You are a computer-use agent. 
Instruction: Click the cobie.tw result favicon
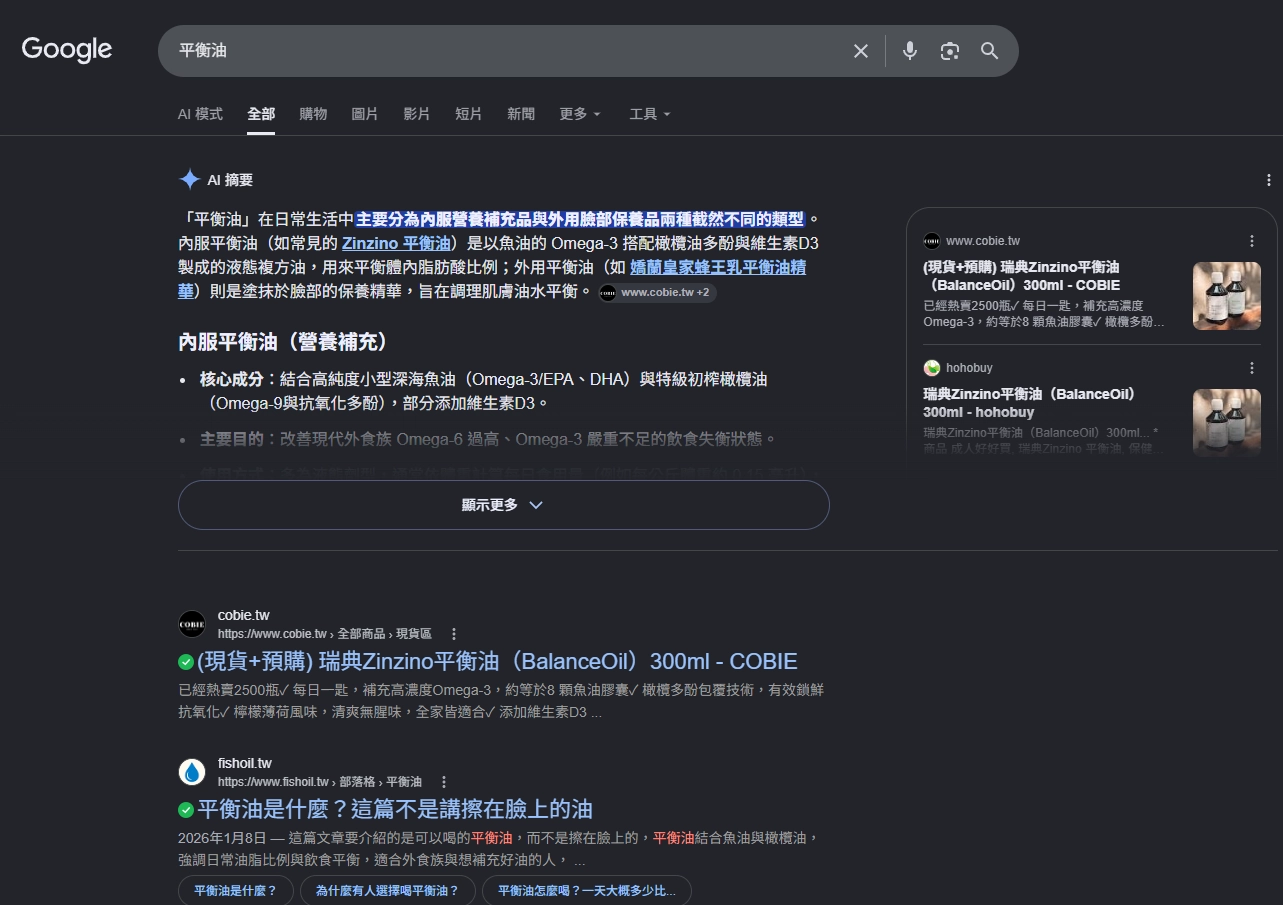pyautogui.click(x=192, y=624)
